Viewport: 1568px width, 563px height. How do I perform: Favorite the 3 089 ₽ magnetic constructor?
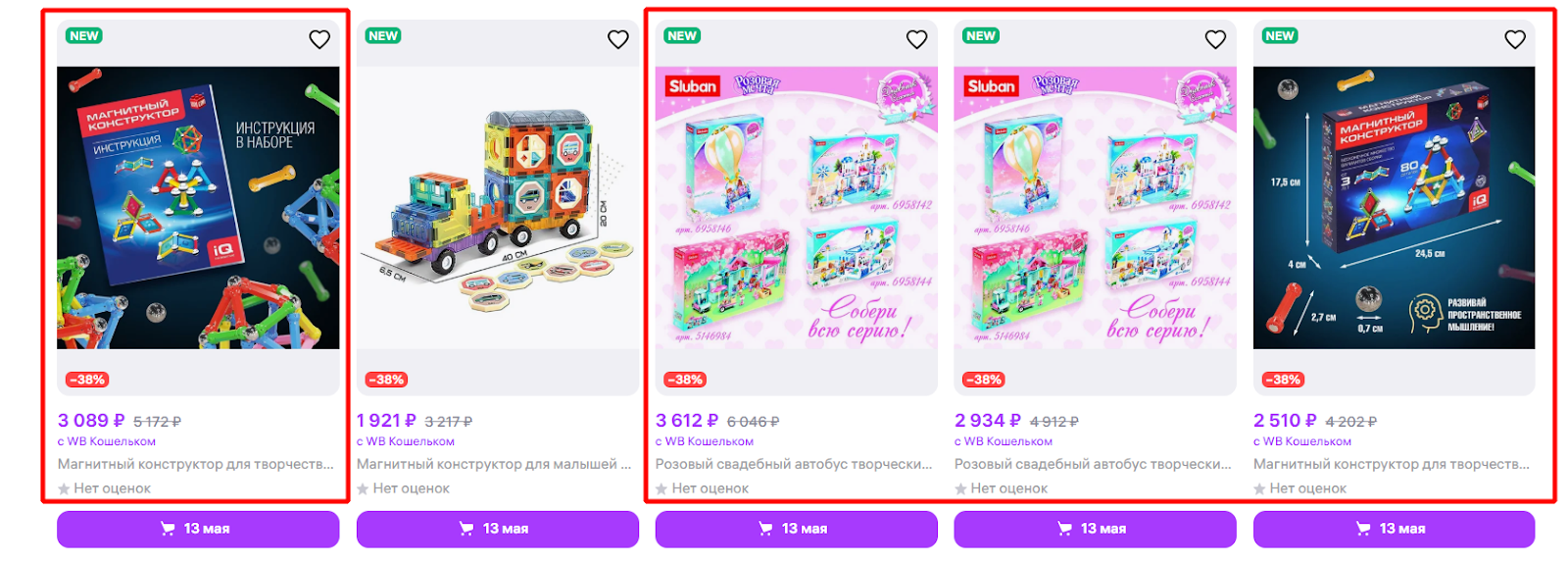click(319, 39)
